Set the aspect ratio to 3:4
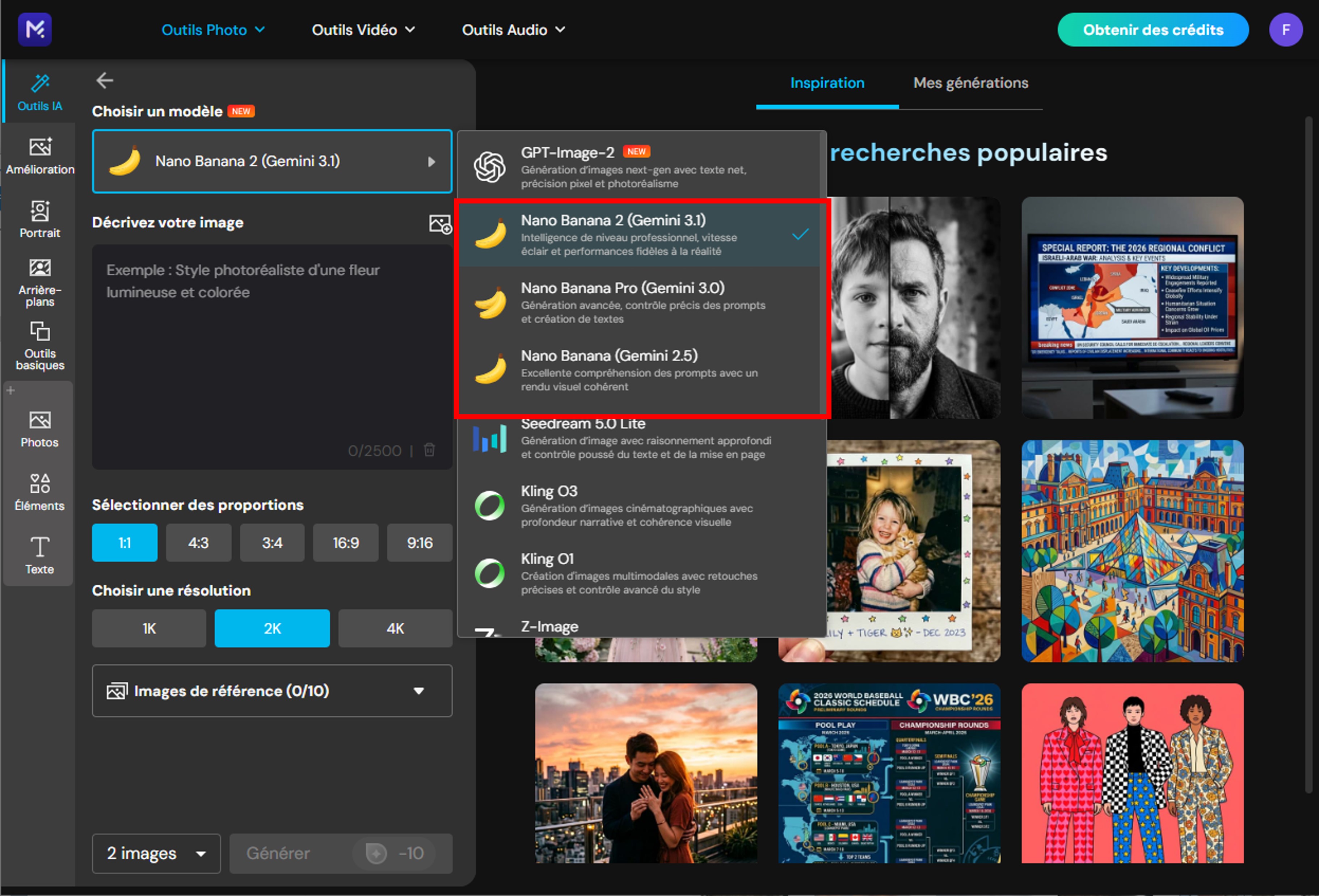Viewport: 1319px width, 896px height. pos(272,542)
